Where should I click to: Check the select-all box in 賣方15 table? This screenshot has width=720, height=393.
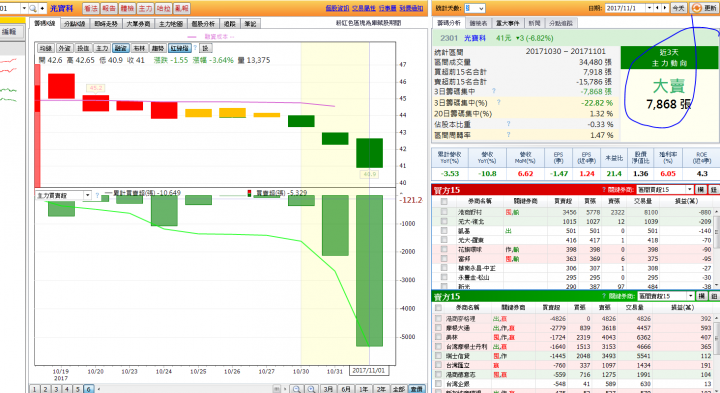[439, 308]
